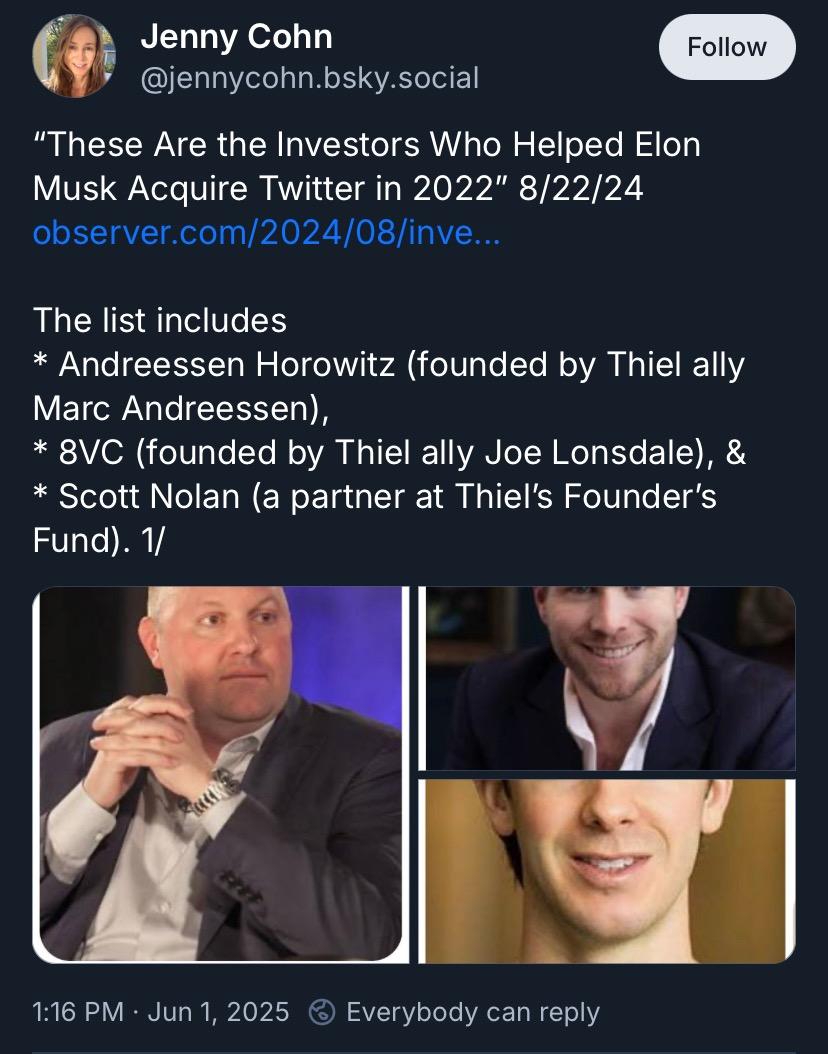Click the Follow button
The image size is (828, 1054).
coord(727,47)
